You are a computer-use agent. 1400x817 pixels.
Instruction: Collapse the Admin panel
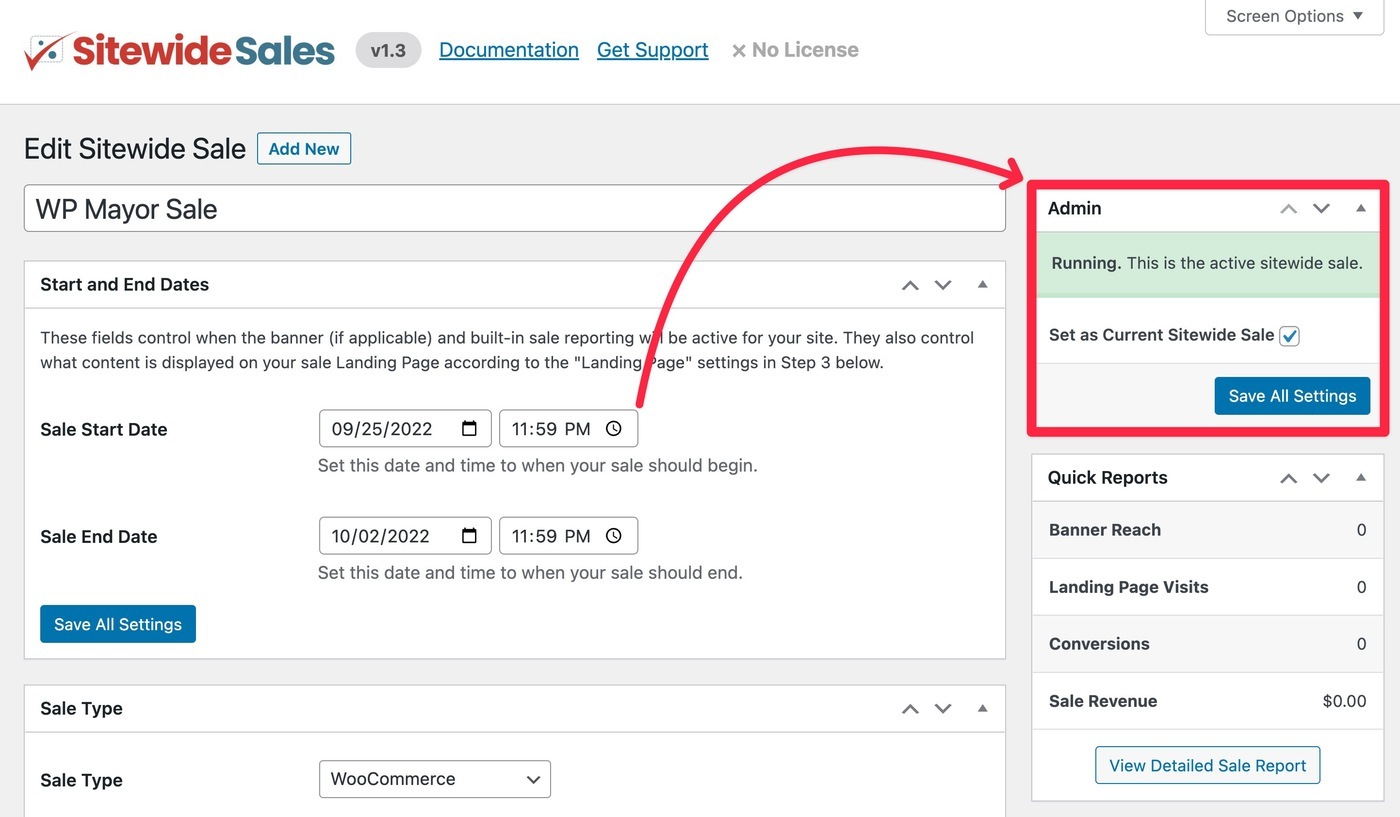(x=1361, y=208)
